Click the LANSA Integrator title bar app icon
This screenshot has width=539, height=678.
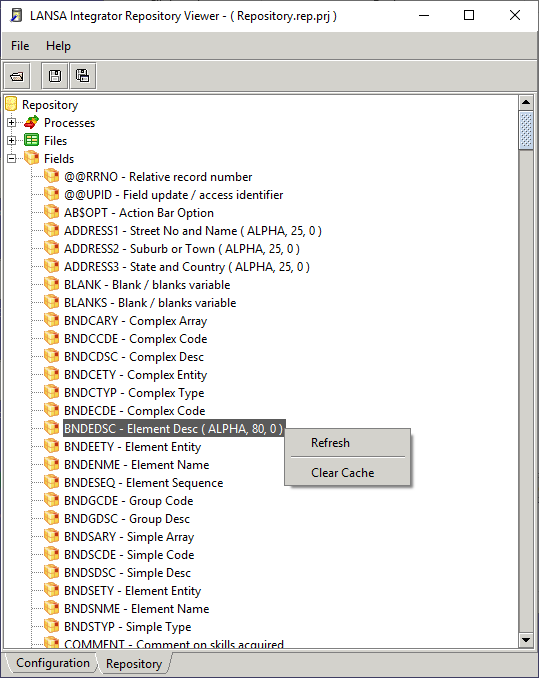[16, 16]
